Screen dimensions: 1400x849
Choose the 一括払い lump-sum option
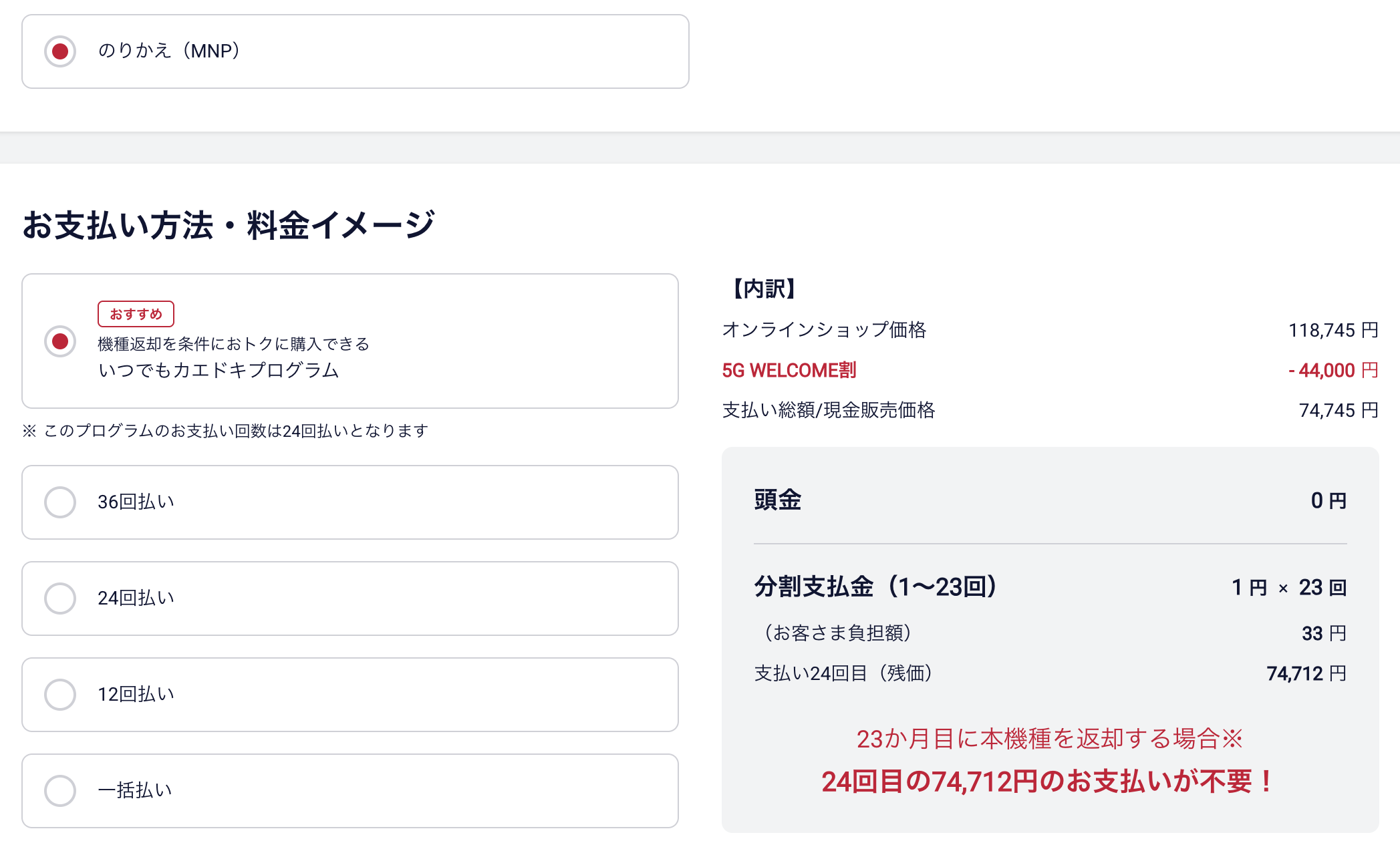tap(60, 791)
